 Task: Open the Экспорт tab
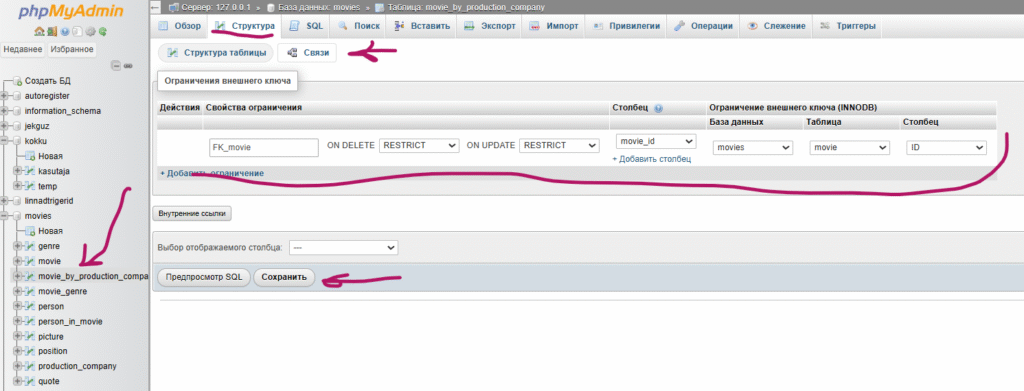[x=490, y=27]
